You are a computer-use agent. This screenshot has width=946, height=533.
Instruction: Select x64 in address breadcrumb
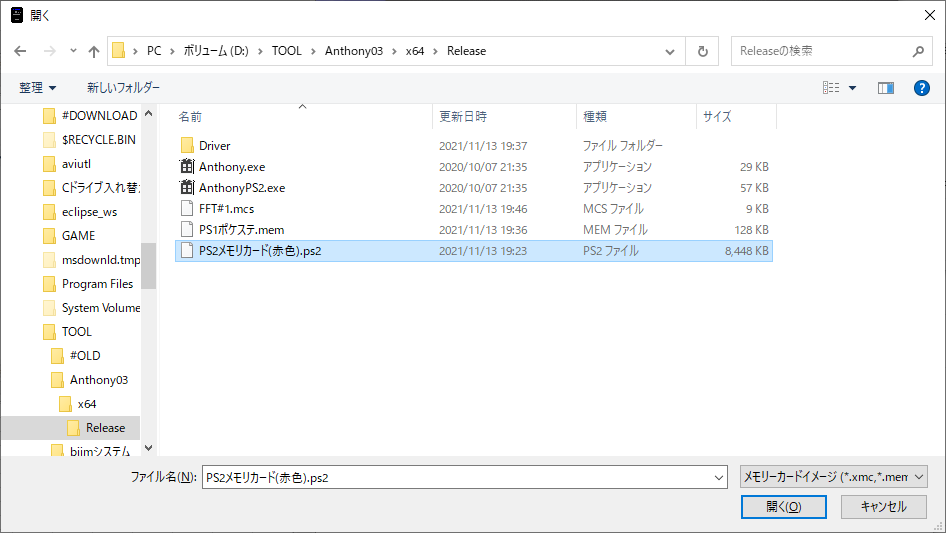pos(415,51)
